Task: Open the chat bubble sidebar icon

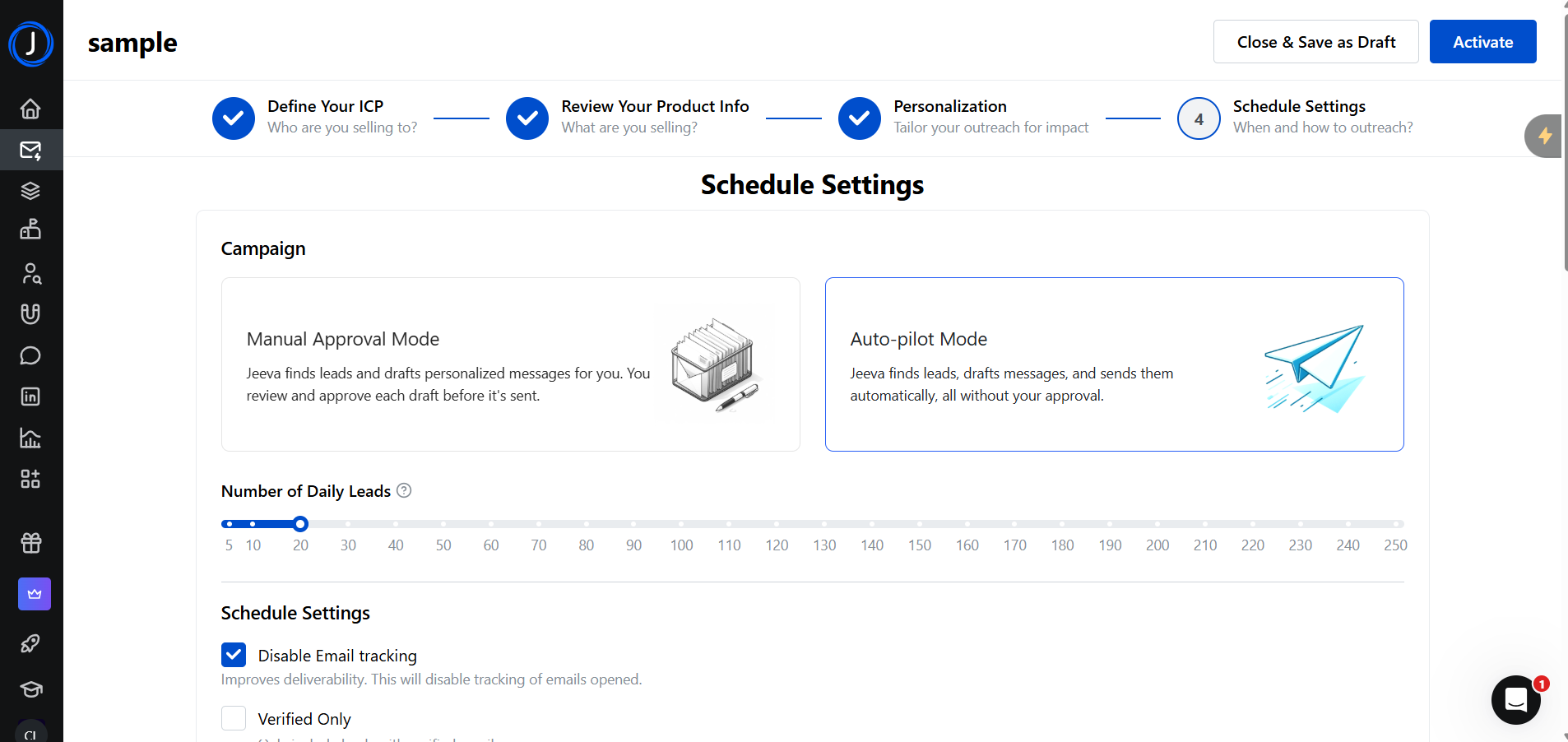Action: pyautogui.click(x=30, y=355)
